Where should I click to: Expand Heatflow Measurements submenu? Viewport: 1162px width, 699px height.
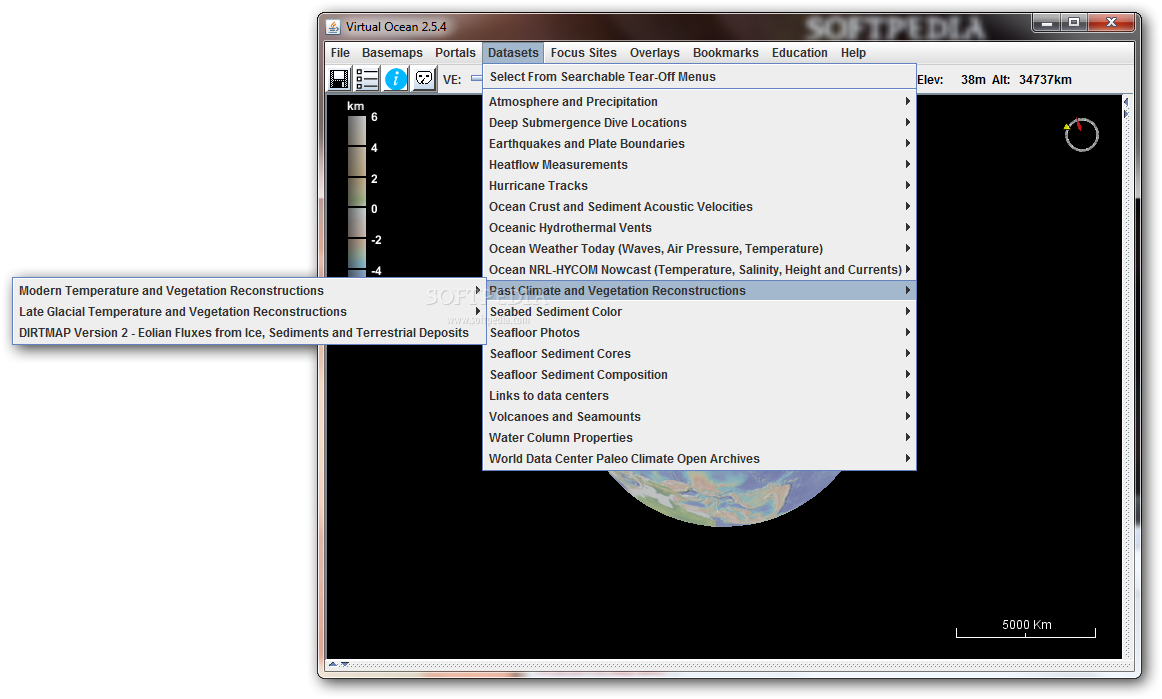700,165
